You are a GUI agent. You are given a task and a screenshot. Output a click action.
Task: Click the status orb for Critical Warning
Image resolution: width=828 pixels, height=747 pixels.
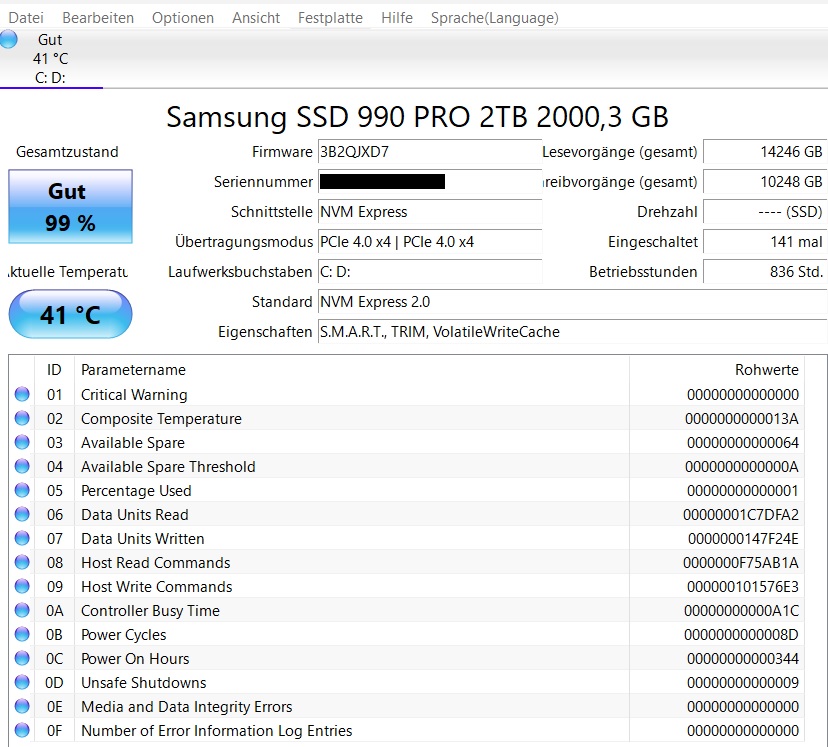(22, 394)
